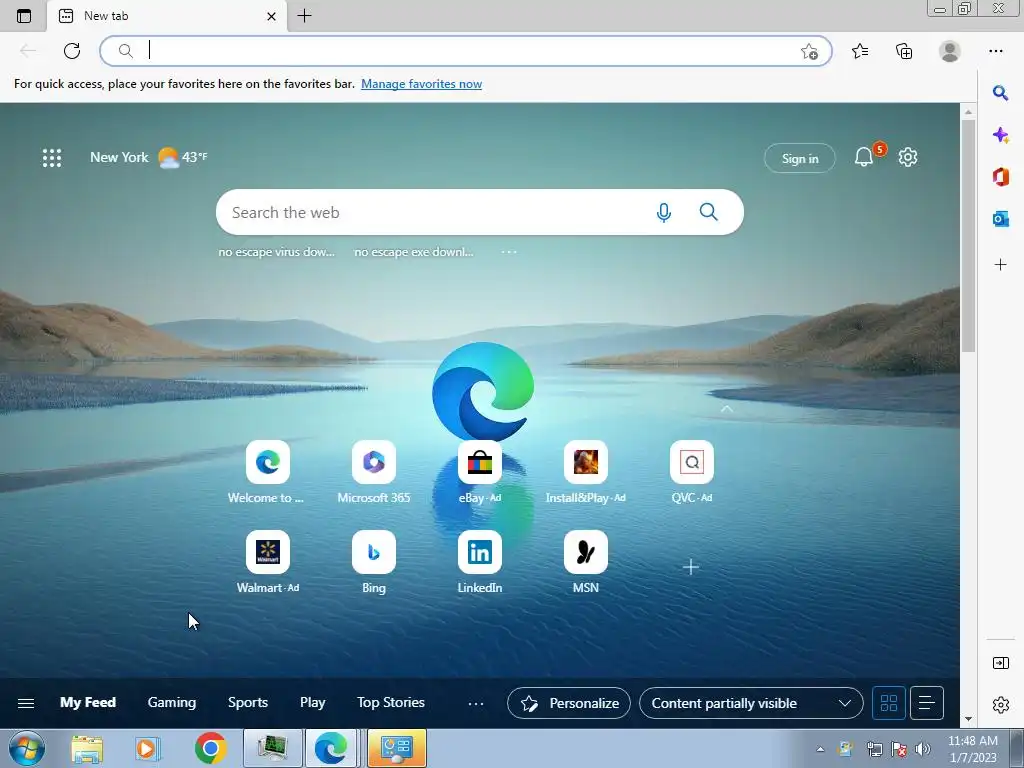The image size is (1024, 768).
Task: Open the Collections icon
Action: click(904, 51)
